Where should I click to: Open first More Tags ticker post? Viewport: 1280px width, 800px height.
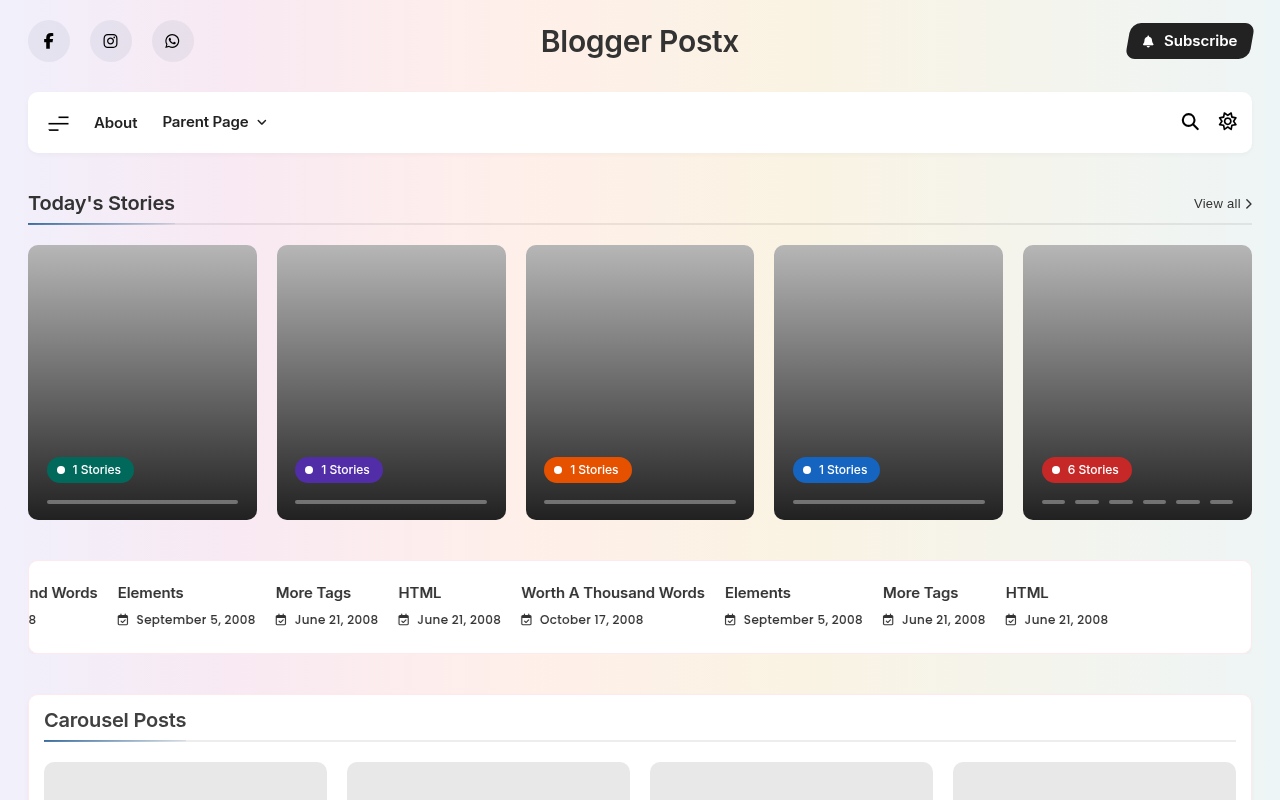(x=313, y=593)
